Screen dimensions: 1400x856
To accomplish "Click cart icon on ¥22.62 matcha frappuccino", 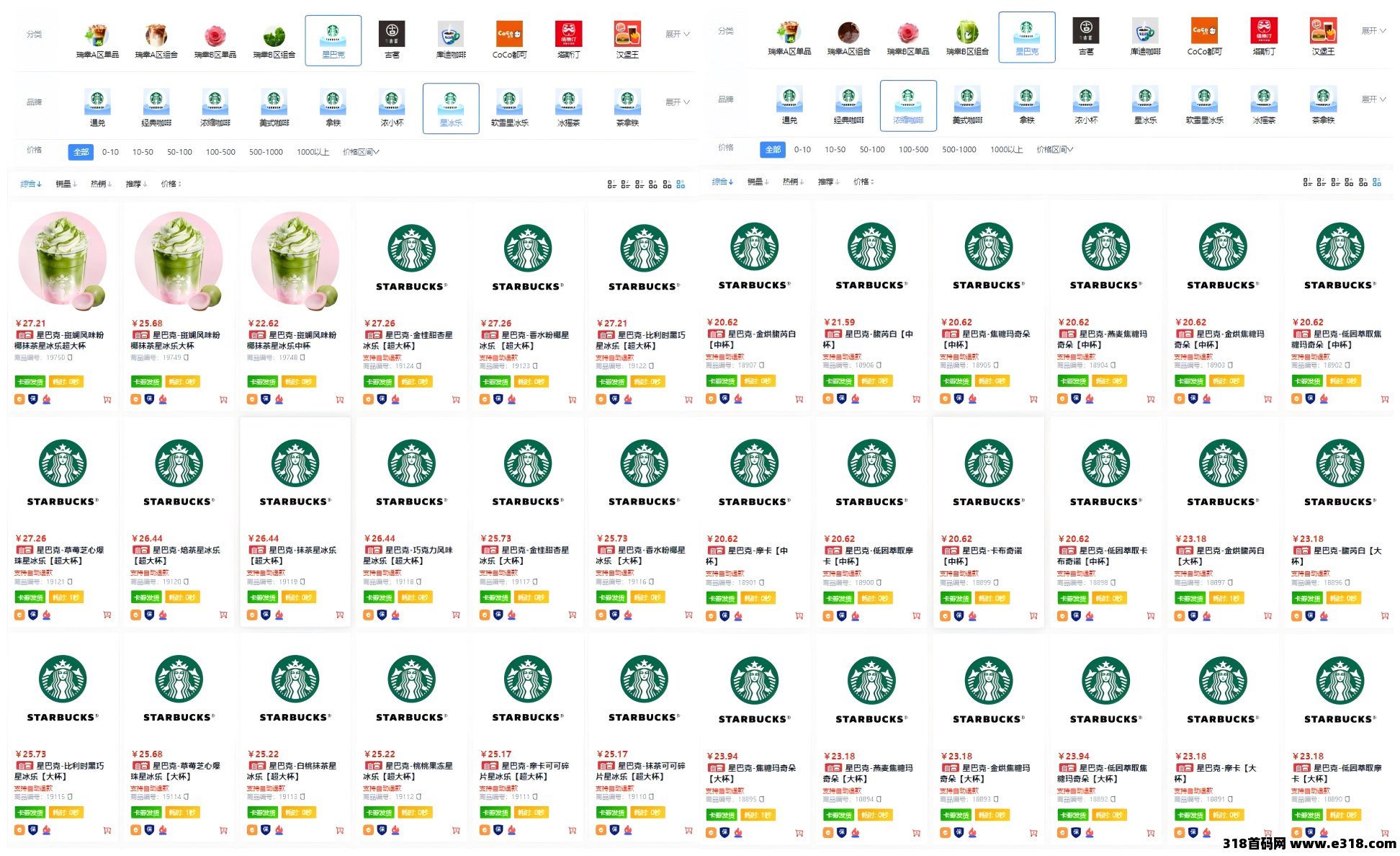I will click(x=340, y=400).
